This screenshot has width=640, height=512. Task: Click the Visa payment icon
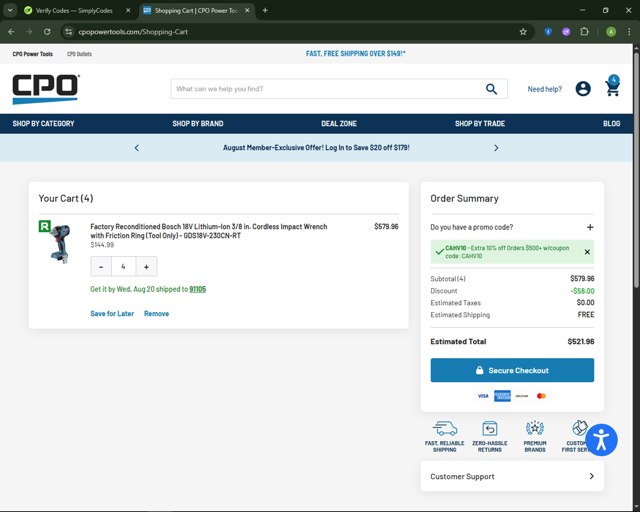483,396
